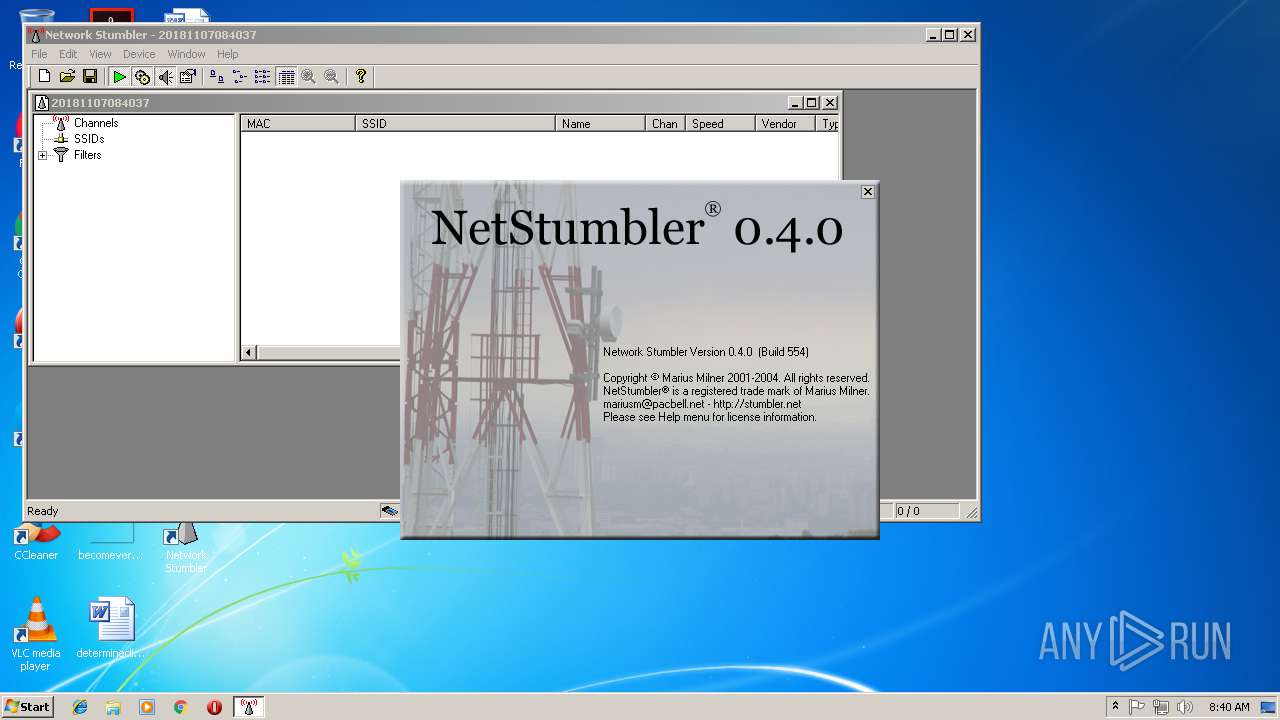Click the document window's stumbler icon
Screen dimensions: 1280x720
(x=42, y=103)
